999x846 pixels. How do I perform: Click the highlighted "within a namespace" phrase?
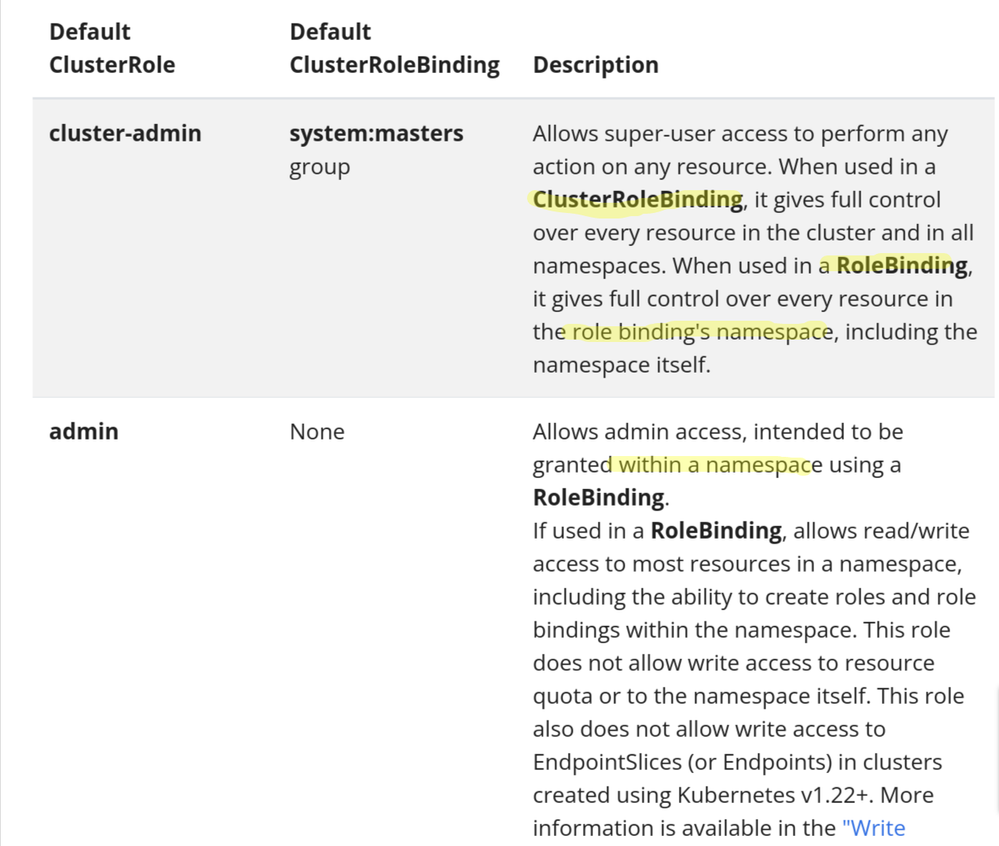point(714,464)
